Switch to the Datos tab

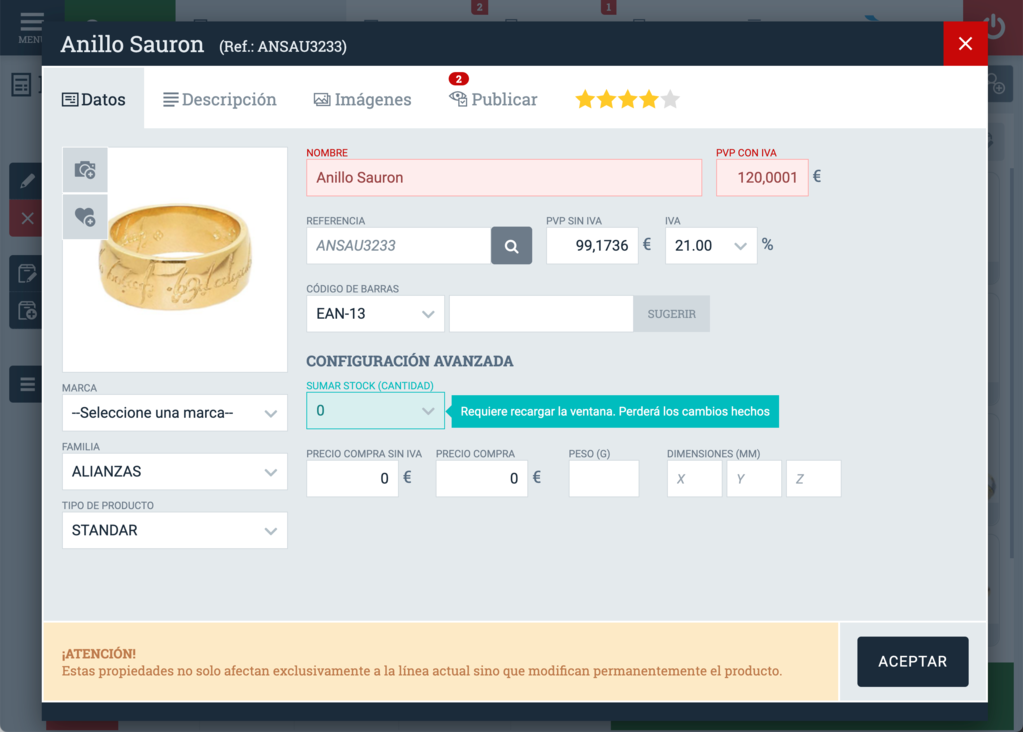[93, 99]
